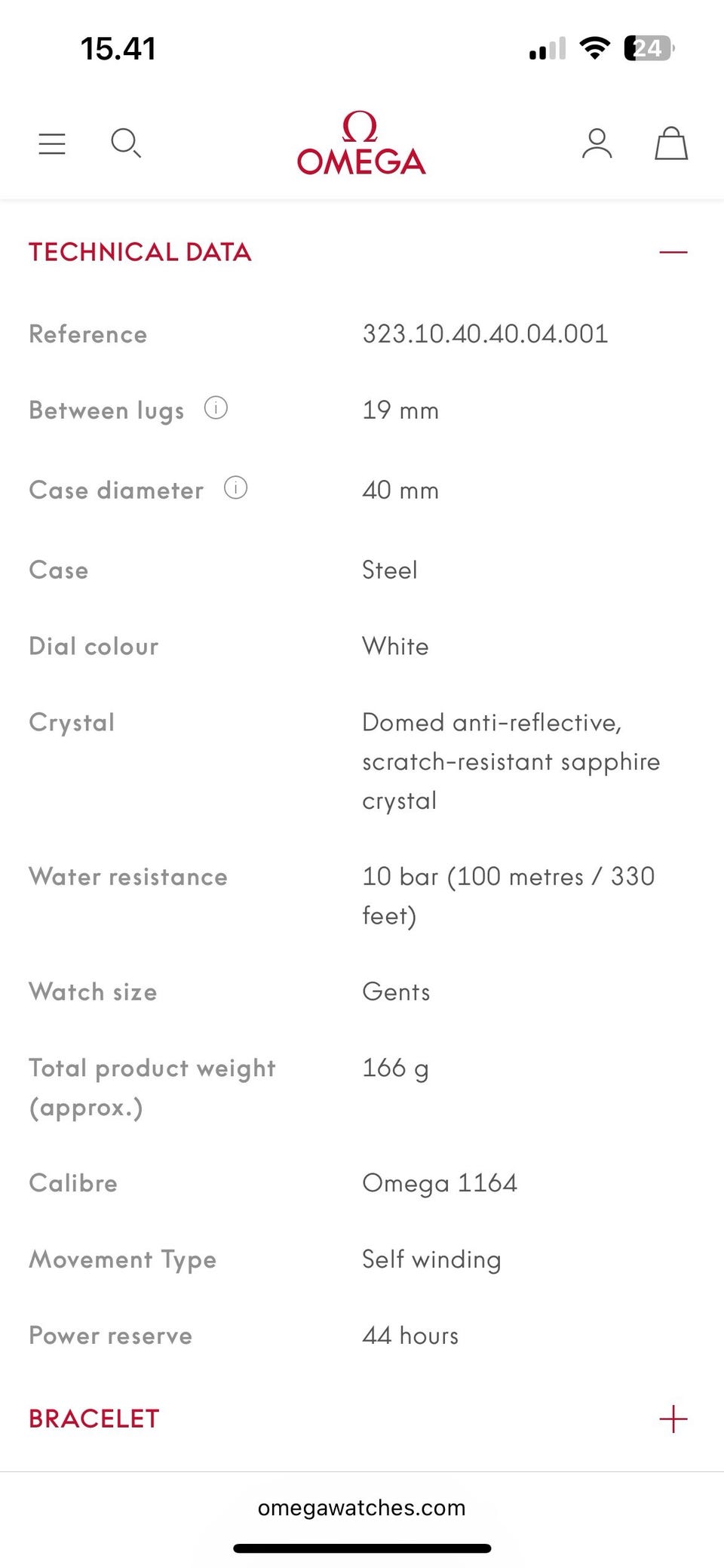Open the shopping bag
This screenshot has height=1568, width=724.
coord(670,143)
